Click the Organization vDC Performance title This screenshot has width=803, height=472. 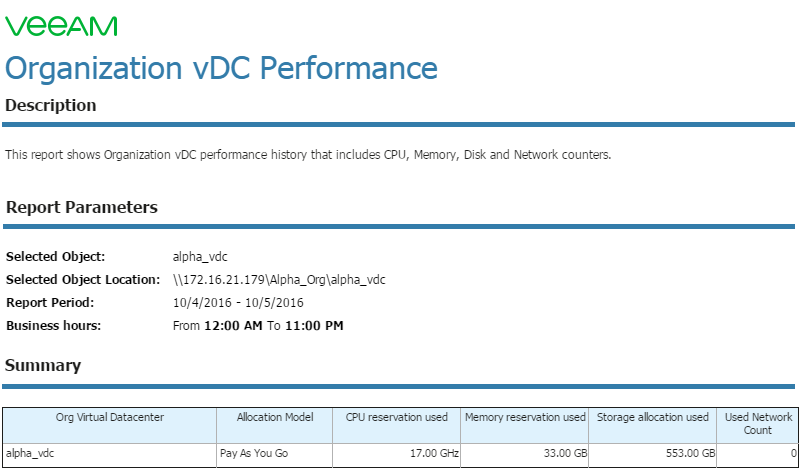click(221, 69)
